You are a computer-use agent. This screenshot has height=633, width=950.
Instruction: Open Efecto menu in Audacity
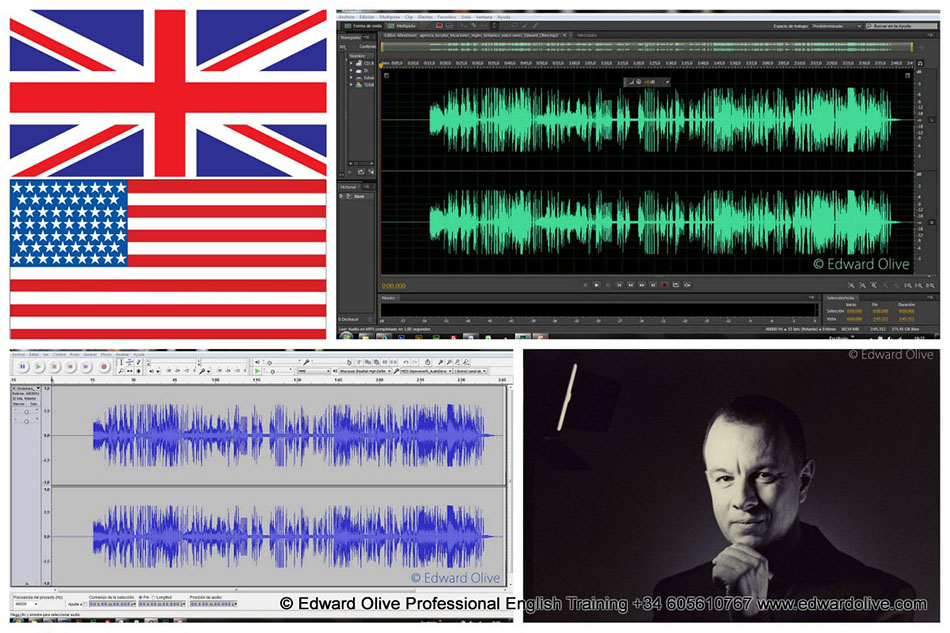pos(106,354)
